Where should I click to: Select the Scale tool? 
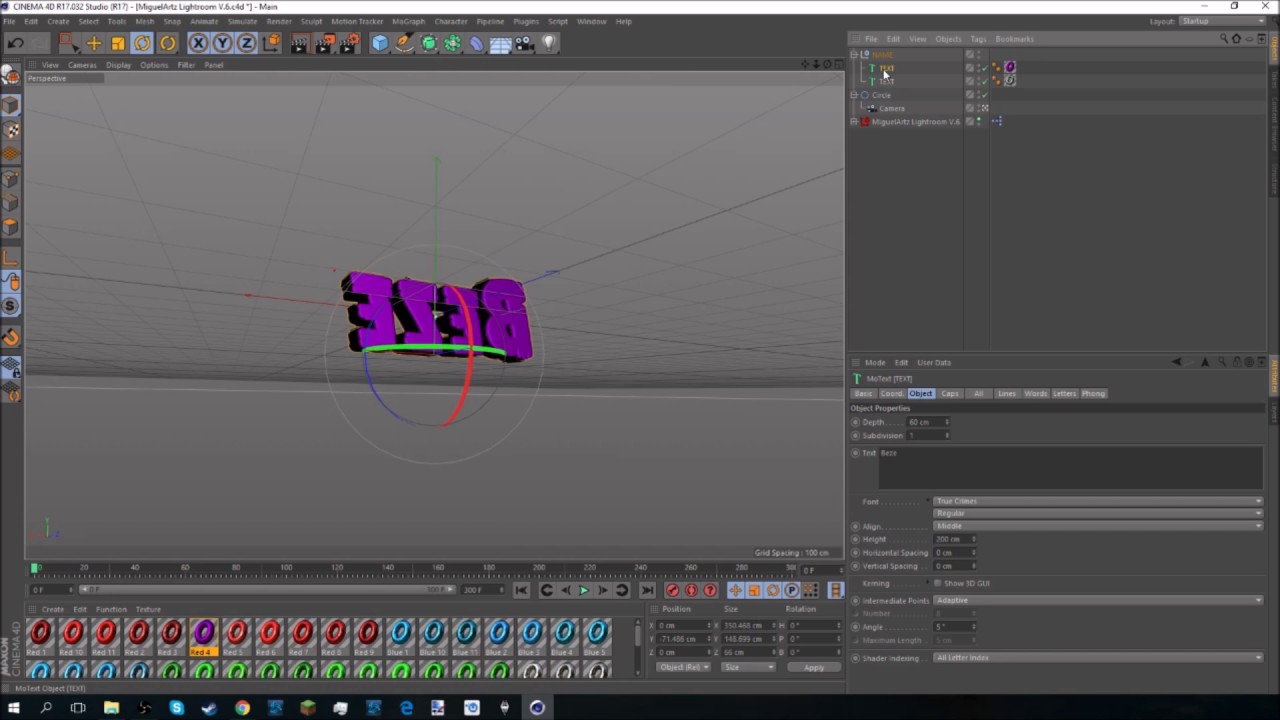click(x=118, y=43)
